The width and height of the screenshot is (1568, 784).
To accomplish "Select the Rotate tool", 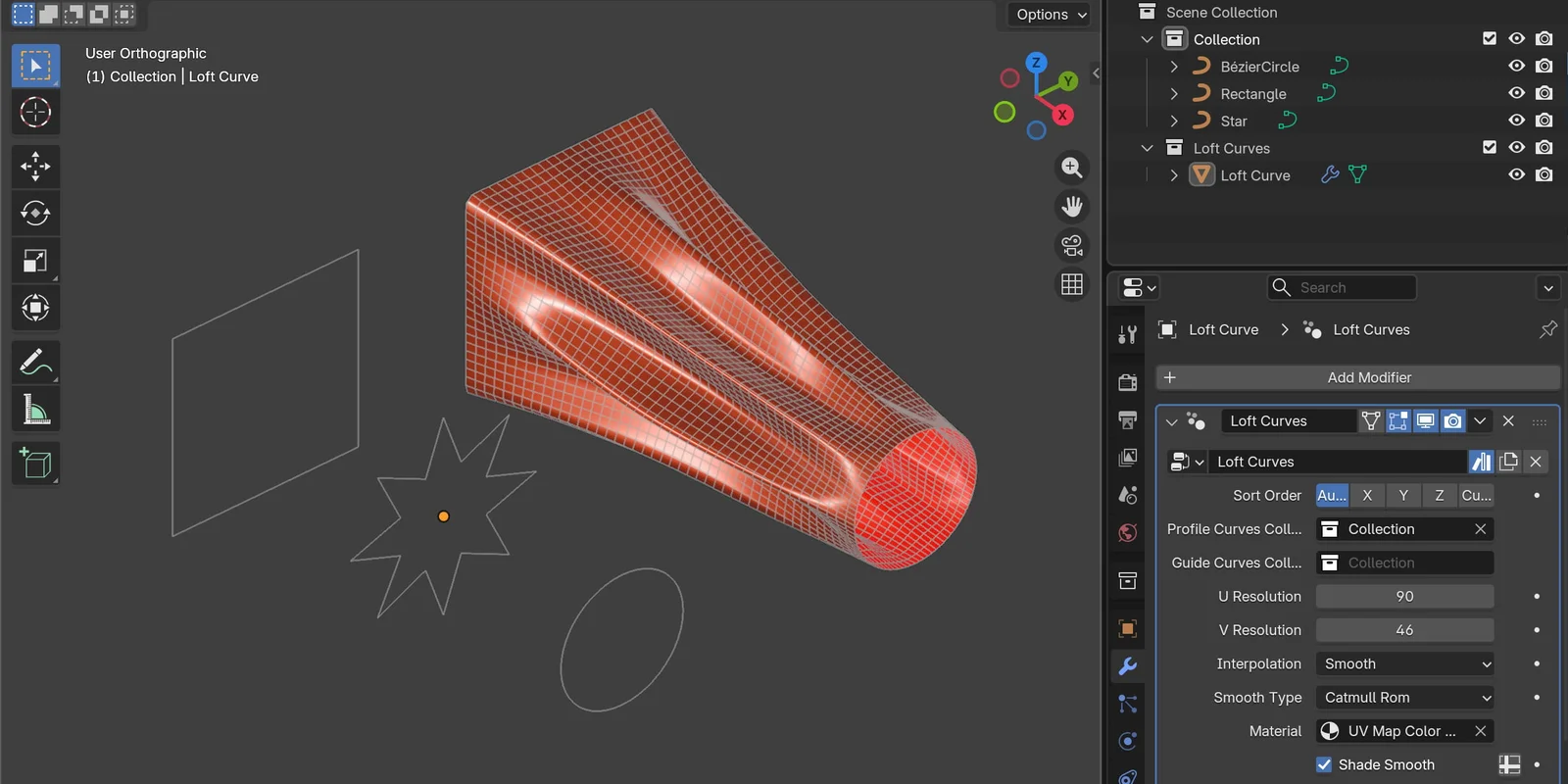I will (35, 214).
